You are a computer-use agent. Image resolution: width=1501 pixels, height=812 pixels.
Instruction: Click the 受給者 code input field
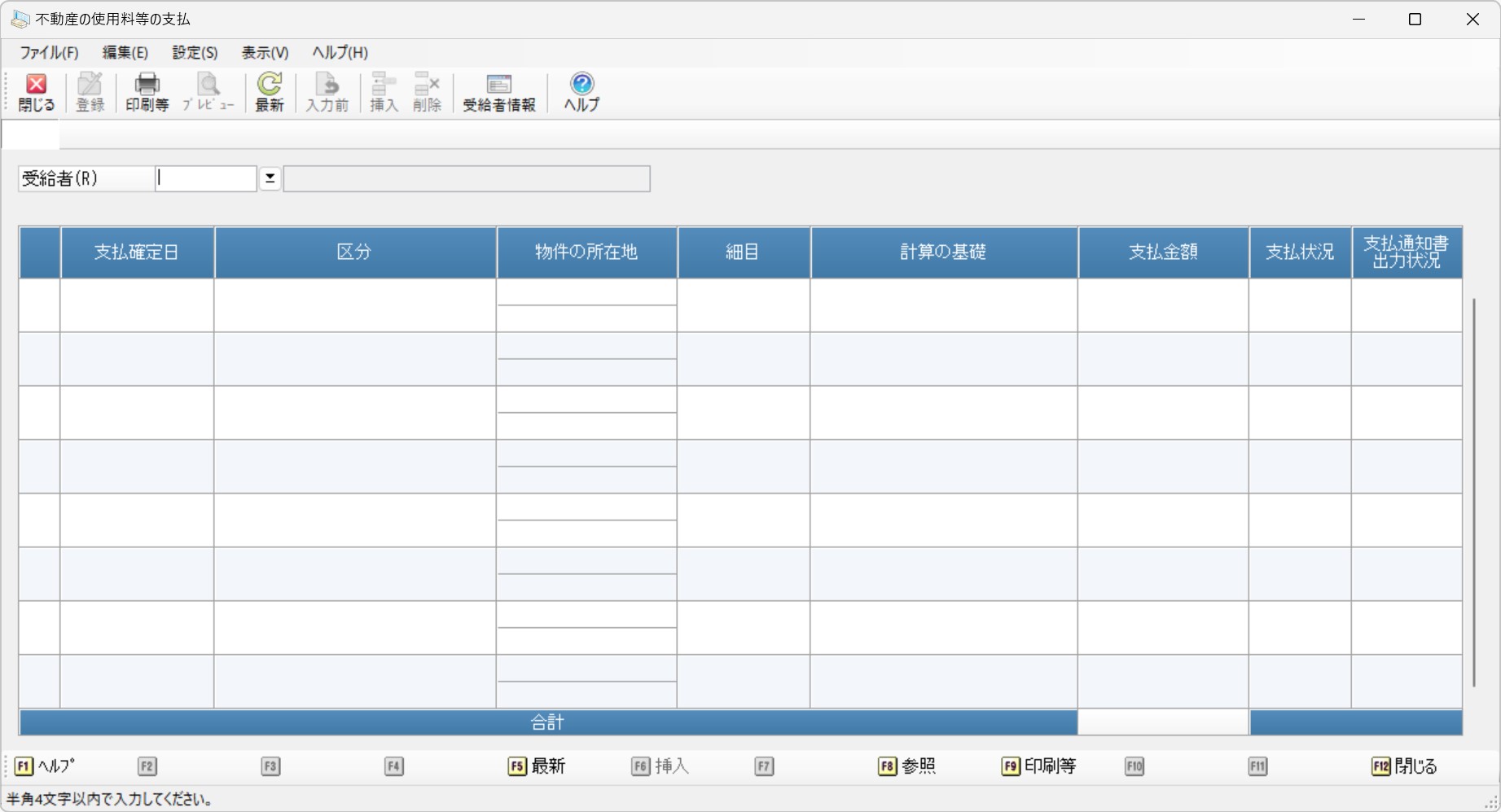pyautogui.click(x=206, y=178)
